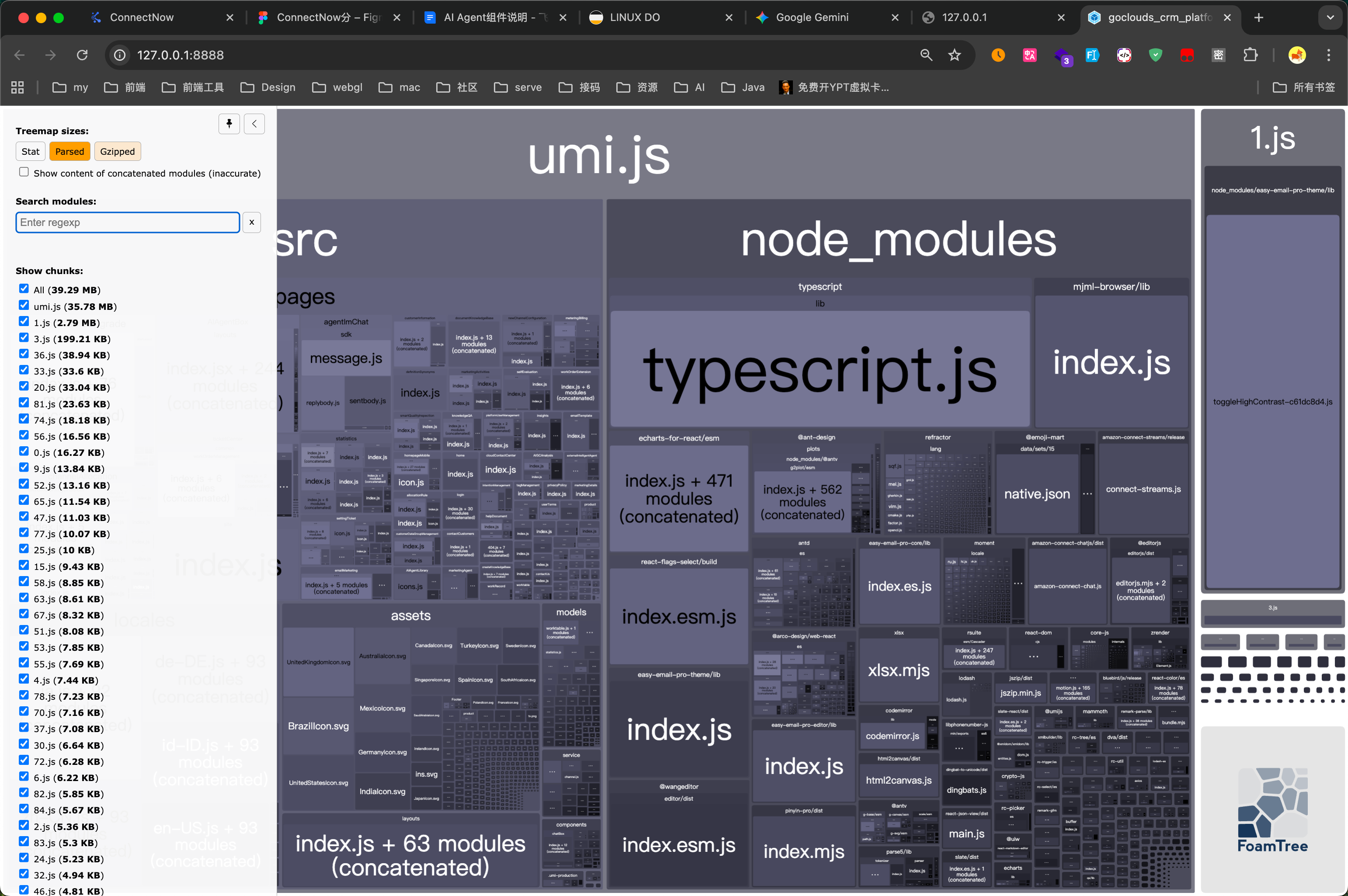1348x896 pixels.
Task: Toggle the All (39.29 MB) chunks checkbox
Action: (x=24, y=288)
